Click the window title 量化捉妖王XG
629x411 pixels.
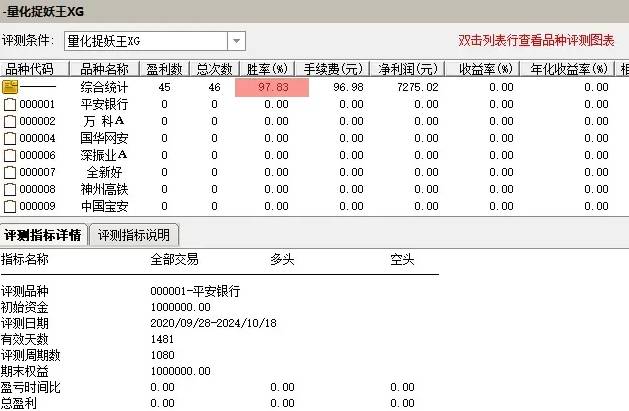[x=45, y=12]
